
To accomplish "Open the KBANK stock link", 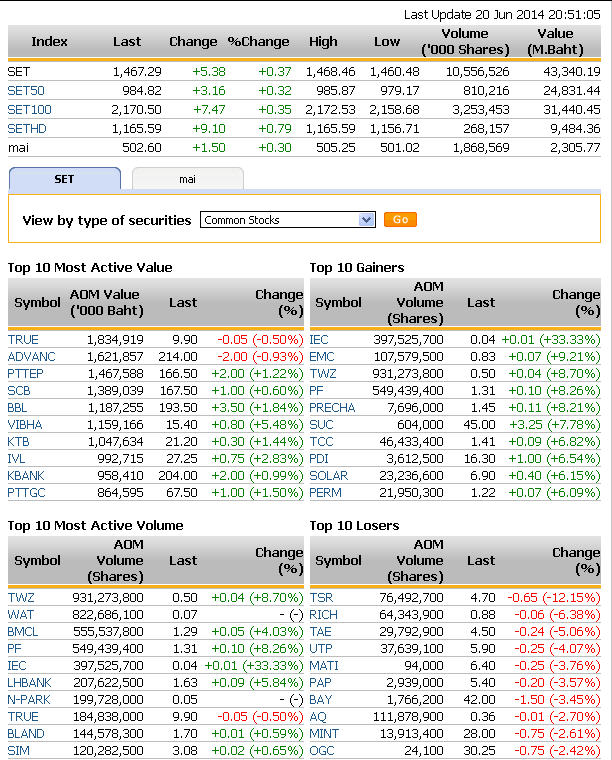I will coord(29,476).
